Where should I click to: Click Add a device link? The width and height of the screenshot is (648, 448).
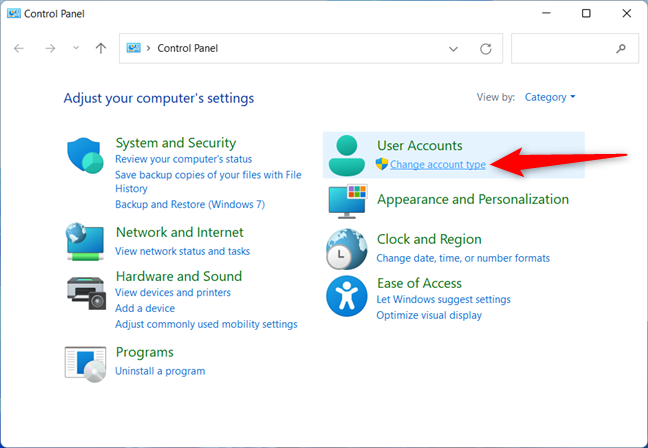point(145,308)
